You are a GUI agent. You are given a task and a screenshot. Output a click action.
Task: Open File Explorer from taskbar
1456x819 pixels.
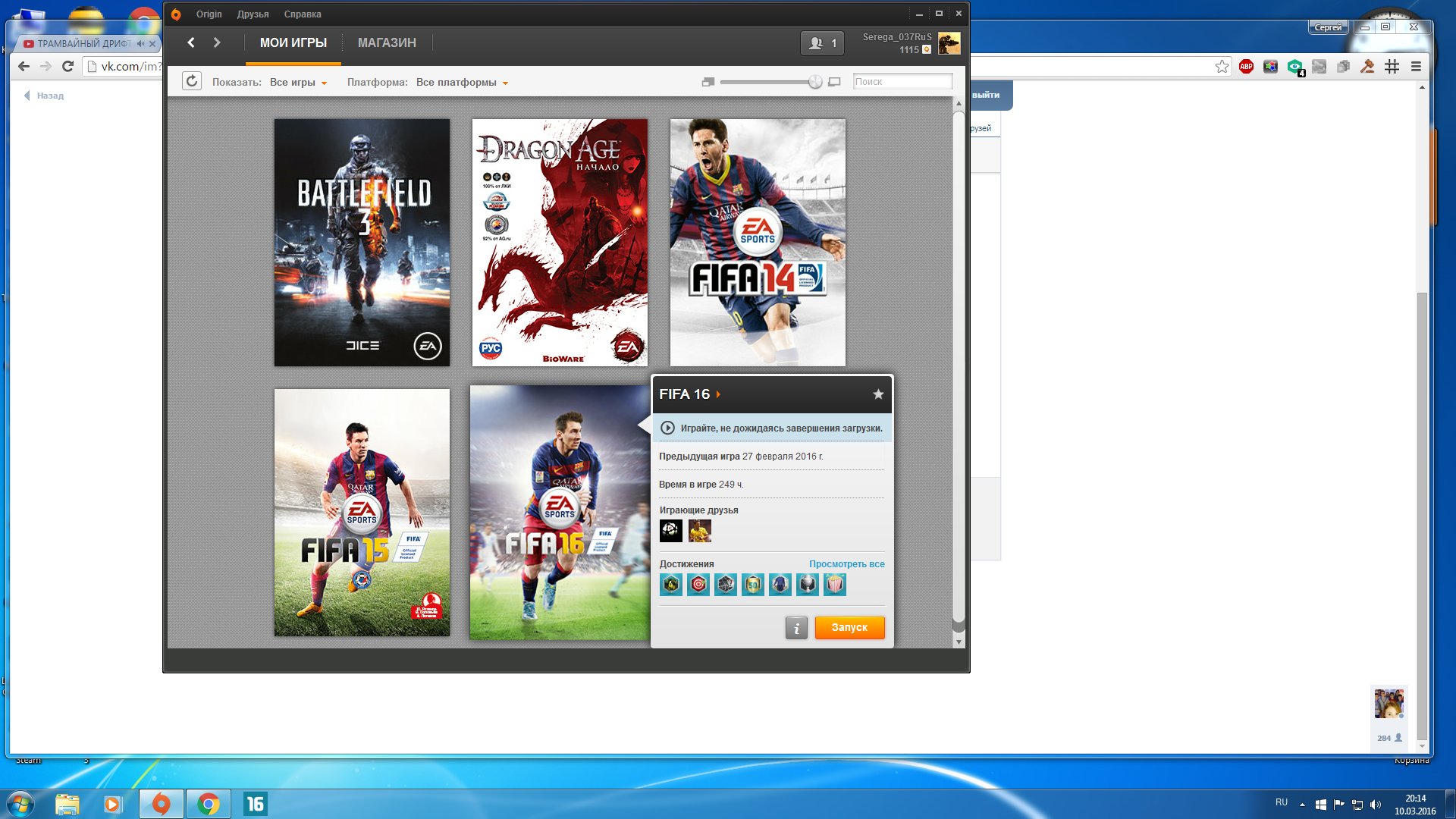pos(67,804)
